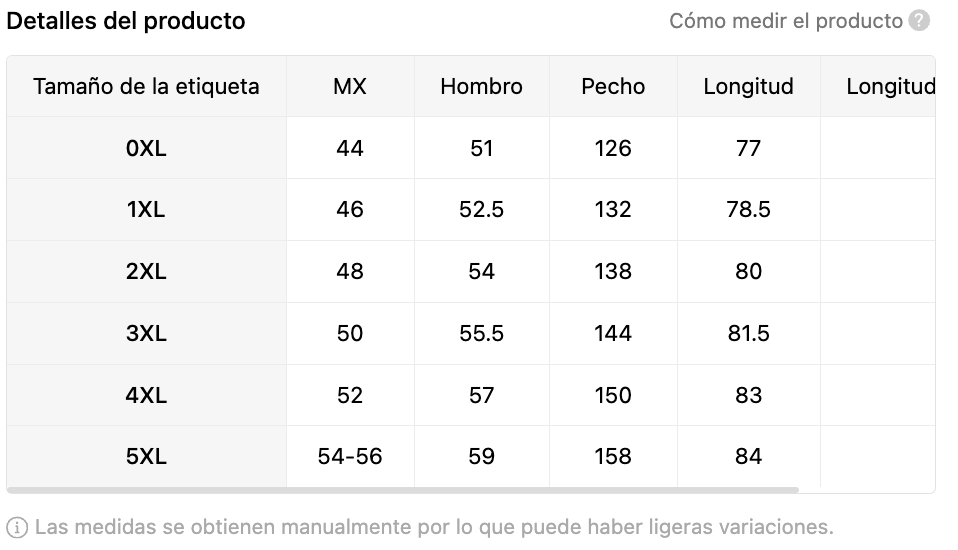Click the 54-56 MX size cell
Screen dimensions: 958x550
[350, 456]
